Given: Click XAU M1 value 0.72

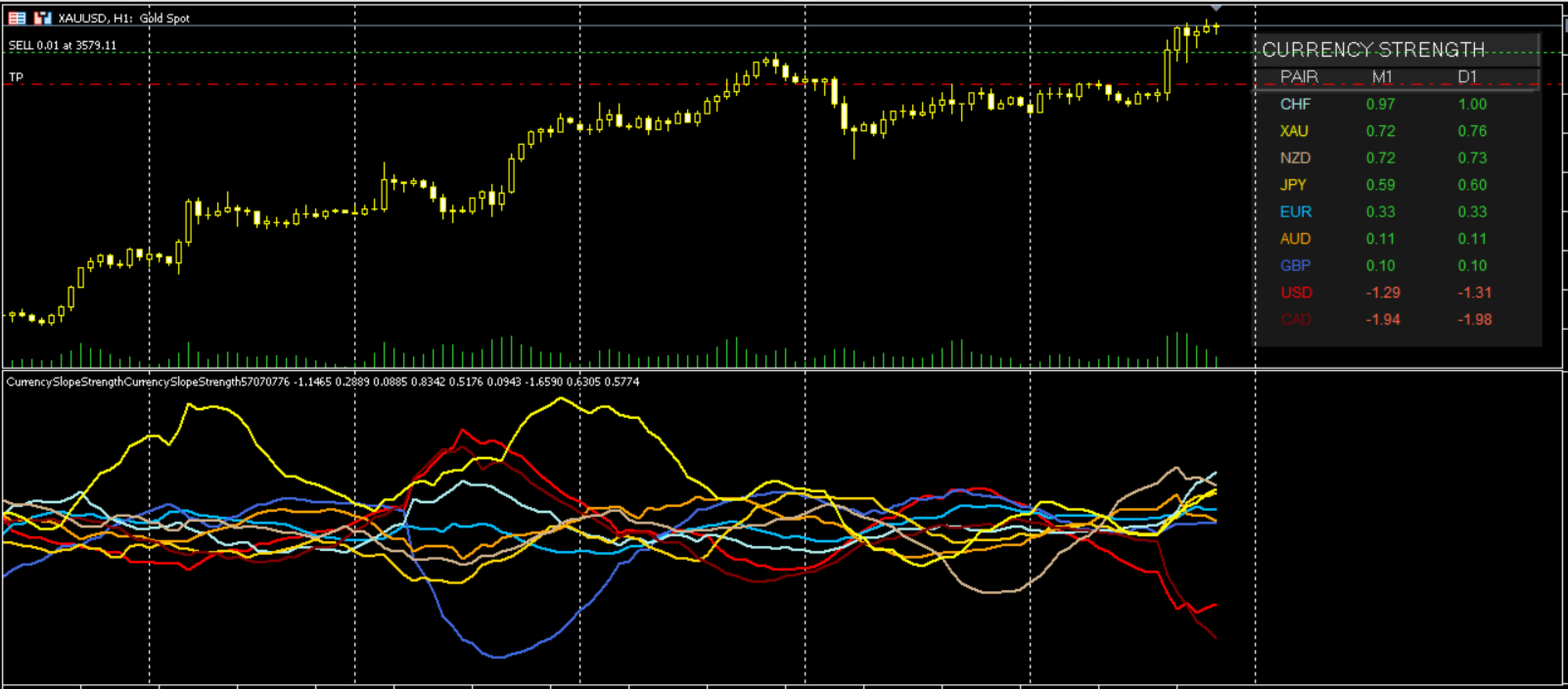Looking at the screenshot, I should pyautogui.click(x=1381, y=131).
